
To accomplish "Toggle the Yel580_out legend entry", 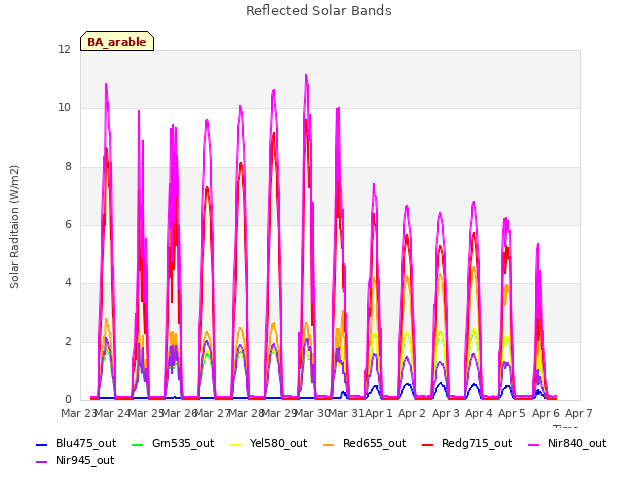I will tap(269, 443).
